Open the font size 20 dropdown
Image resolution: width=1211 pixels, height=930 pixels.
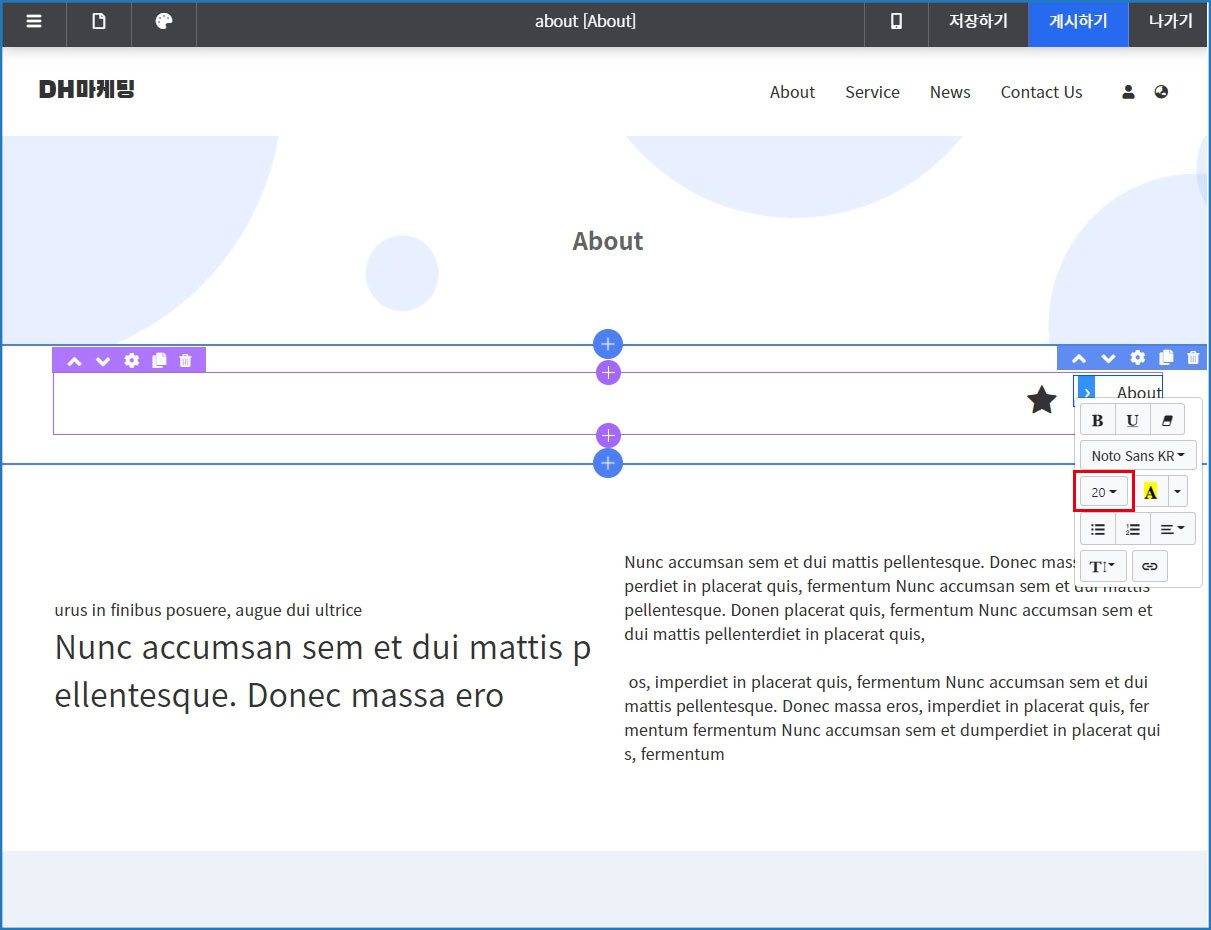point(1104,492)
